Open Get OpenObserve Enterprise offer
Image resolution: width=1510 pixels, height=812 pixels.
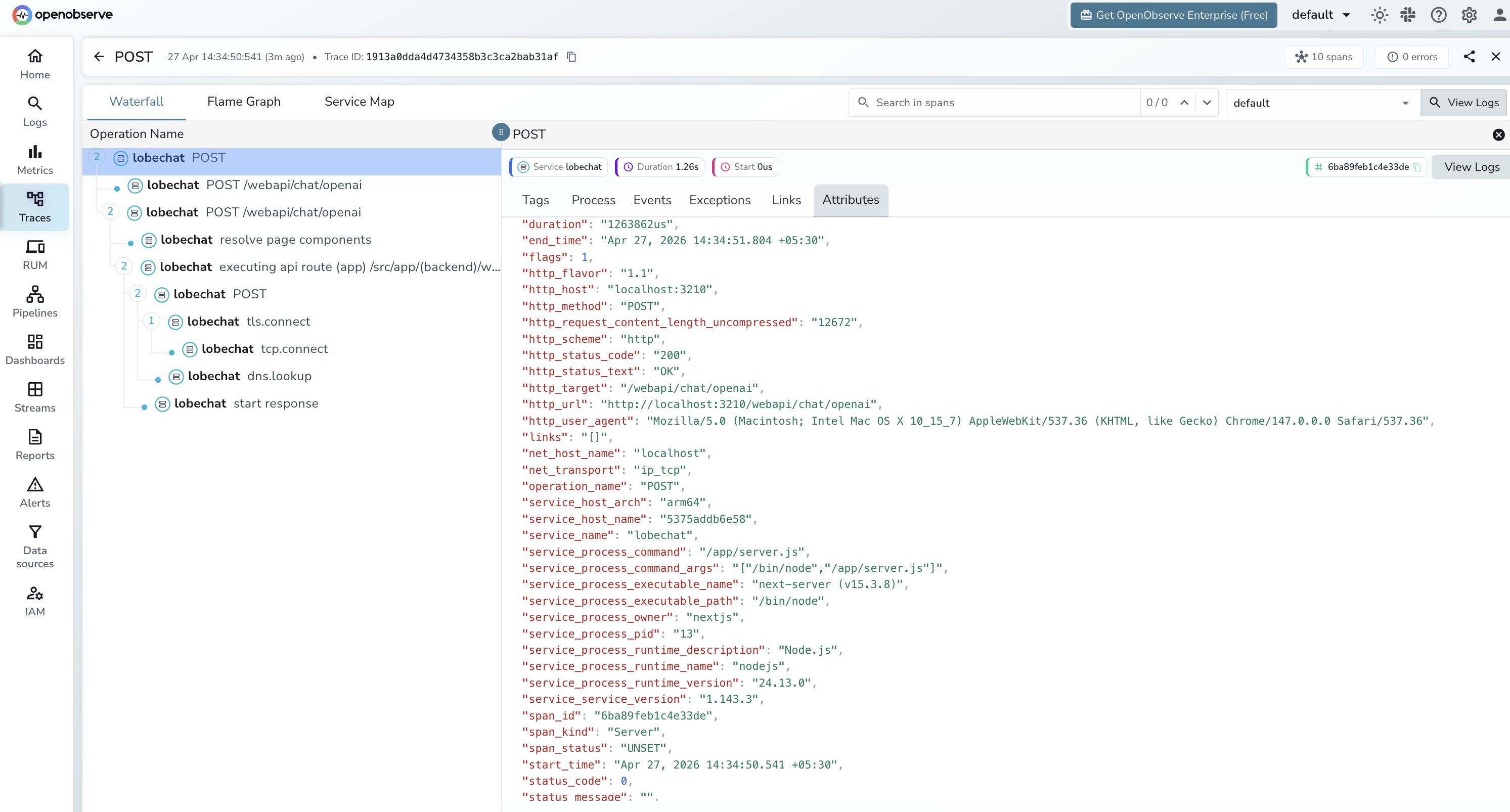[x=1173, y=15]
